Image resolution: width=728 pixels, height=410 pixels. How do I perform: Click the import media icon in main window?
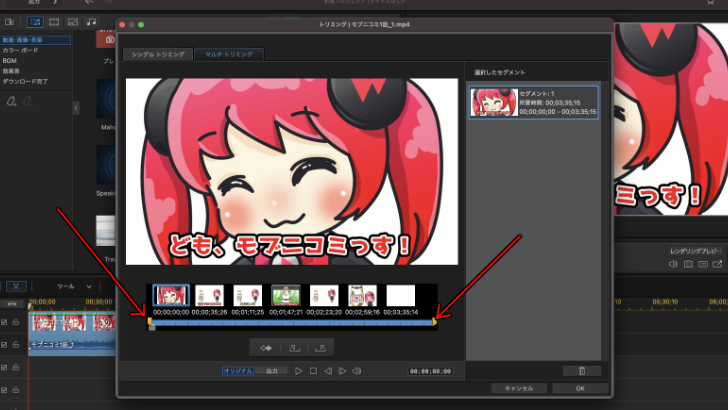[x=9, y=22]
